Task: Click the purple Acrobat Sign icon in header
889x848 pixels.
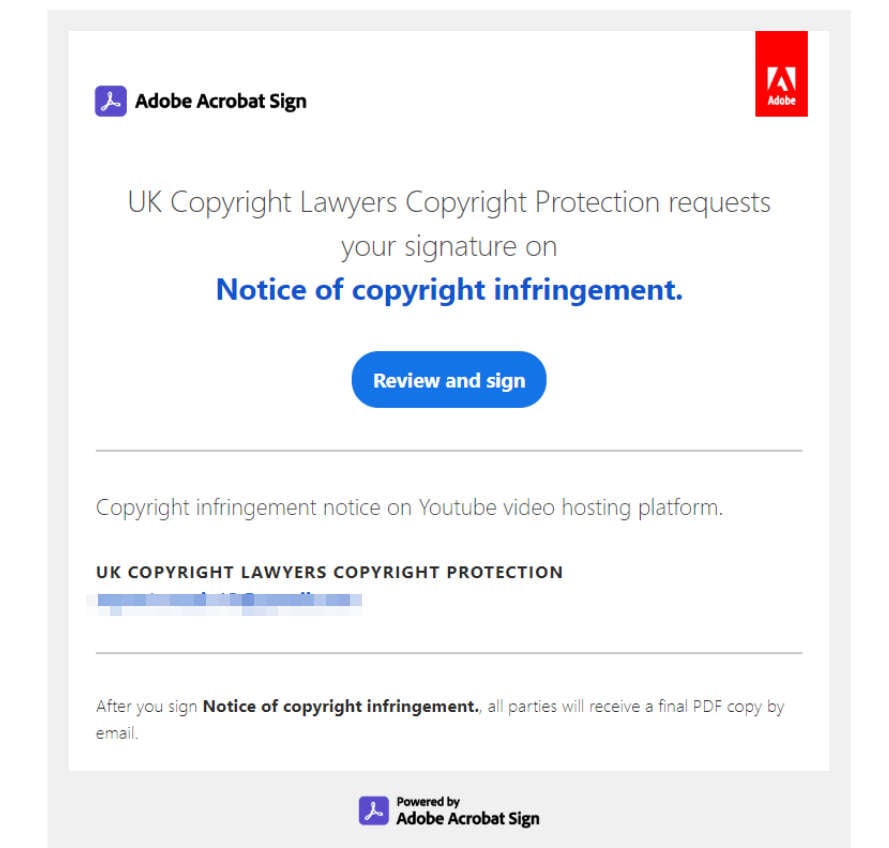Action: 111,101
